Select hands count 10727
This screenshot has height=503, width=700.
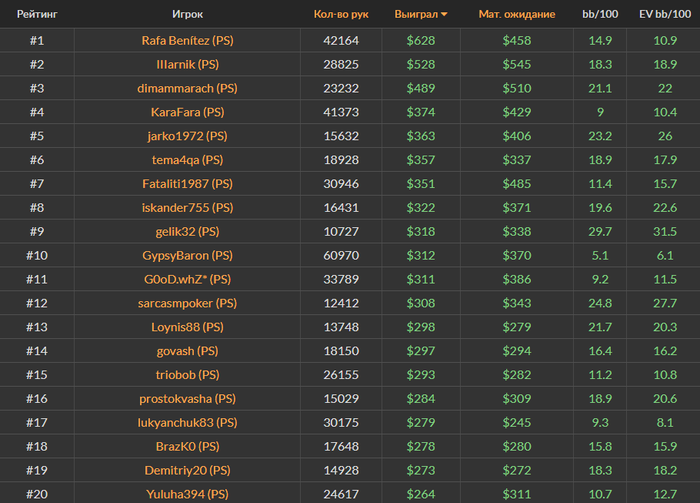341,232
